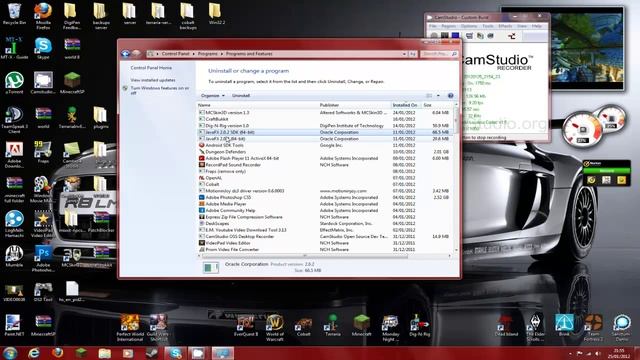Screen dimensions: 640x360
Task: Launch the World of Warcraft shortcut
Action: tap(275, 328)
